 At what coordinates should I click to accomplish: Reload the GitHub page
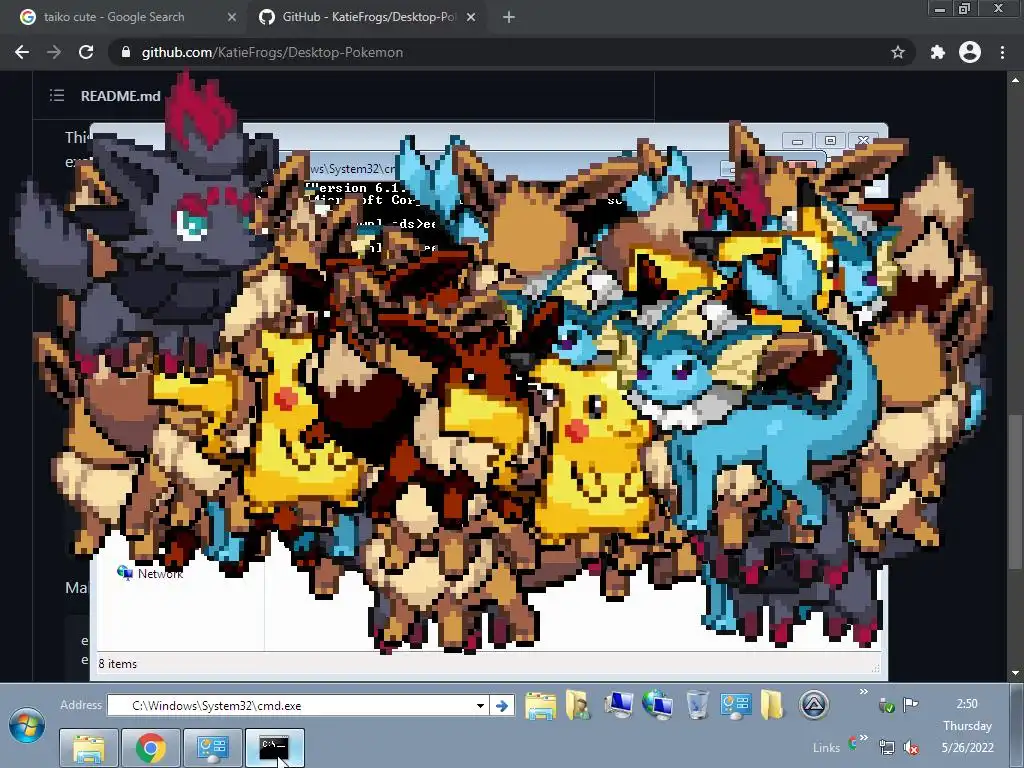click(x=86, y=52)
